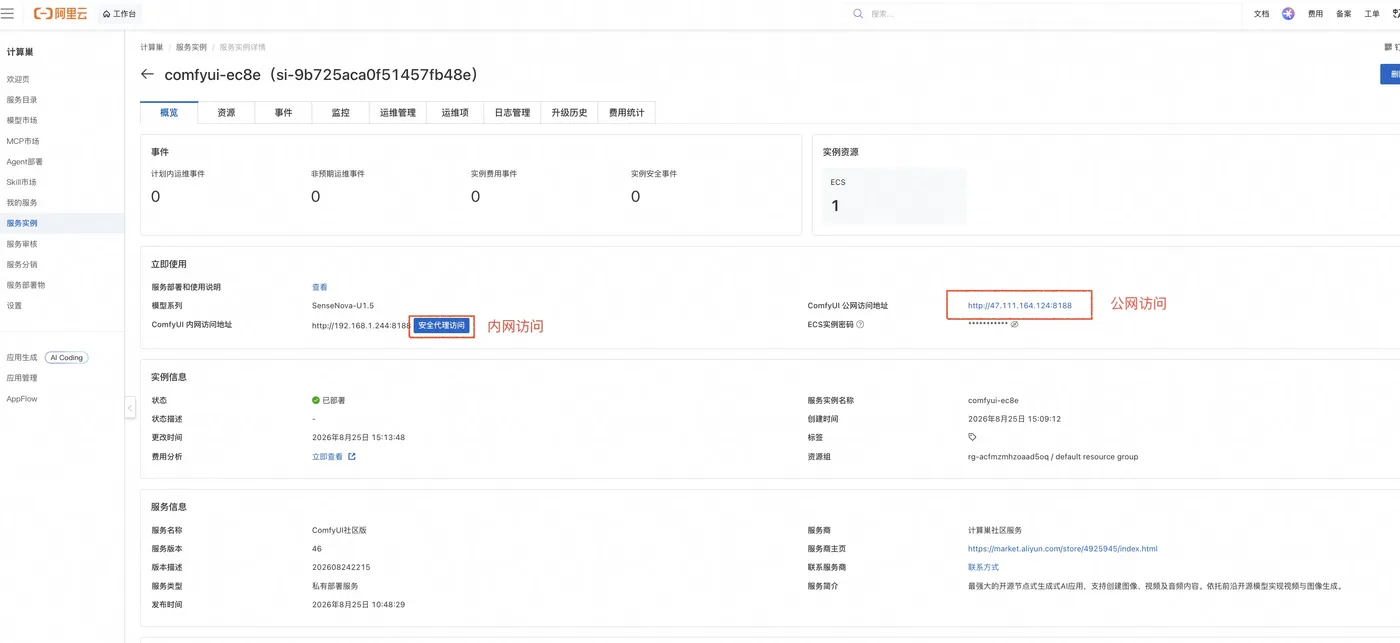Select 欢迎页 in the sidebar

[18, 79]
